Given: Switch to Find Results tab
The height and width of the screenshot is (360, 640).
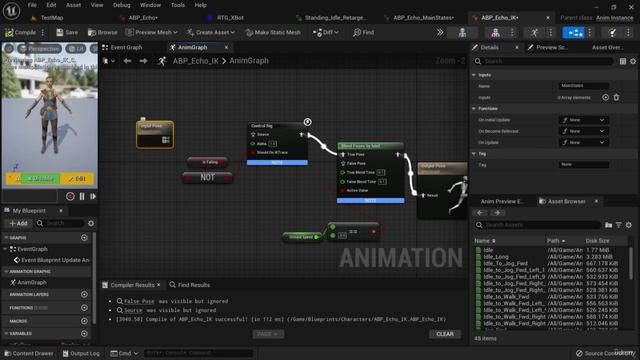Looking at the screenshot, I should 189,285.
